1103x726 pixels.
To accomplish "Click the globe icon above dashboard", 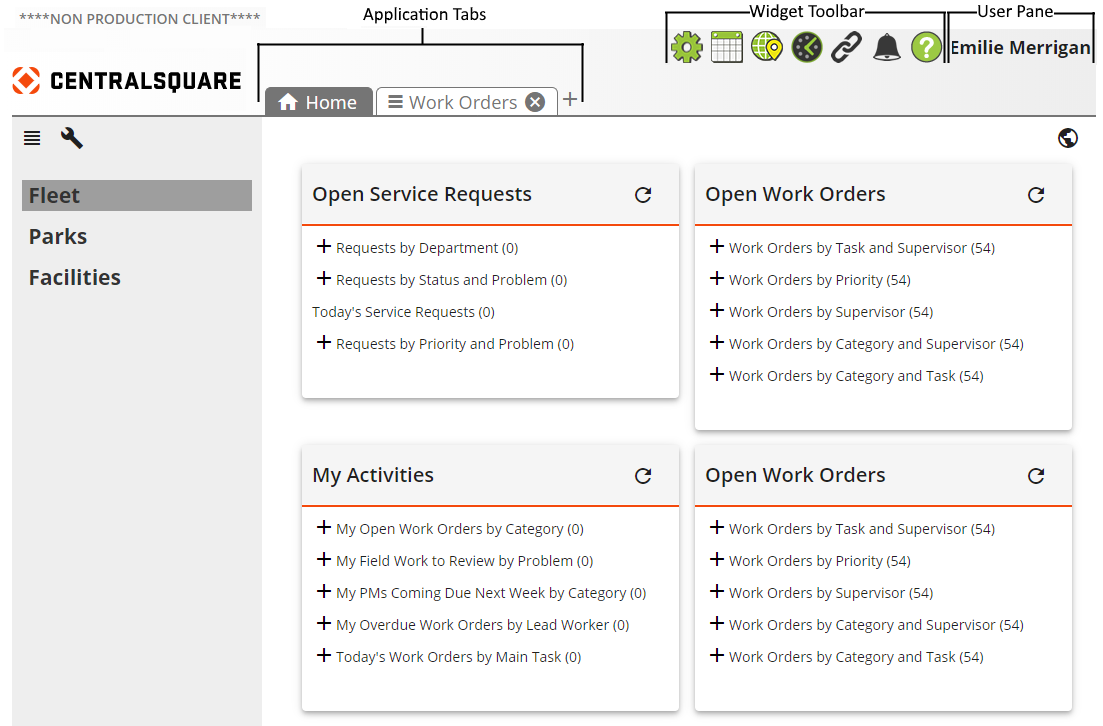I will point(1067,138).
